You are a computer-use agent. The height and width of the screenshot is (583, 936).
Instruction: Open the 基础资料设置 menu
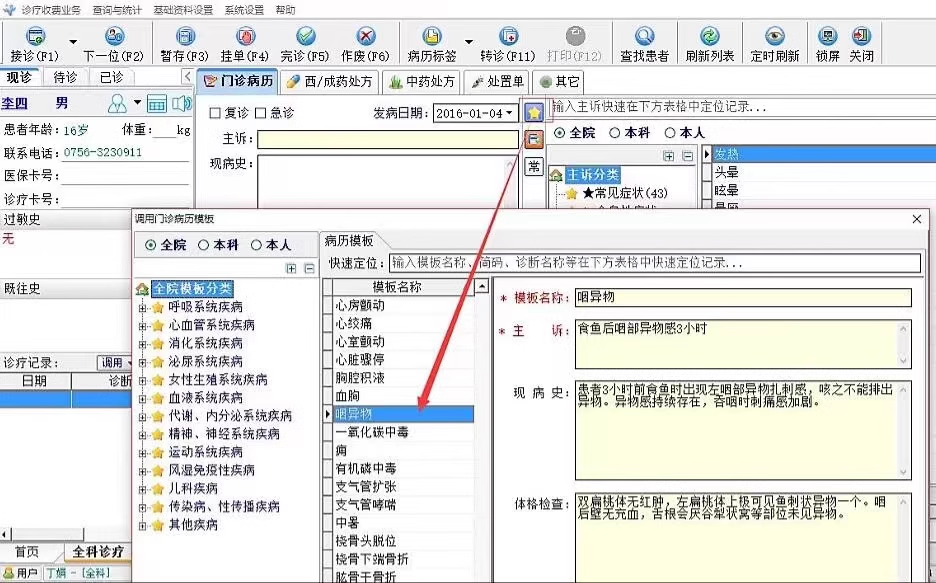coord(183,10)
